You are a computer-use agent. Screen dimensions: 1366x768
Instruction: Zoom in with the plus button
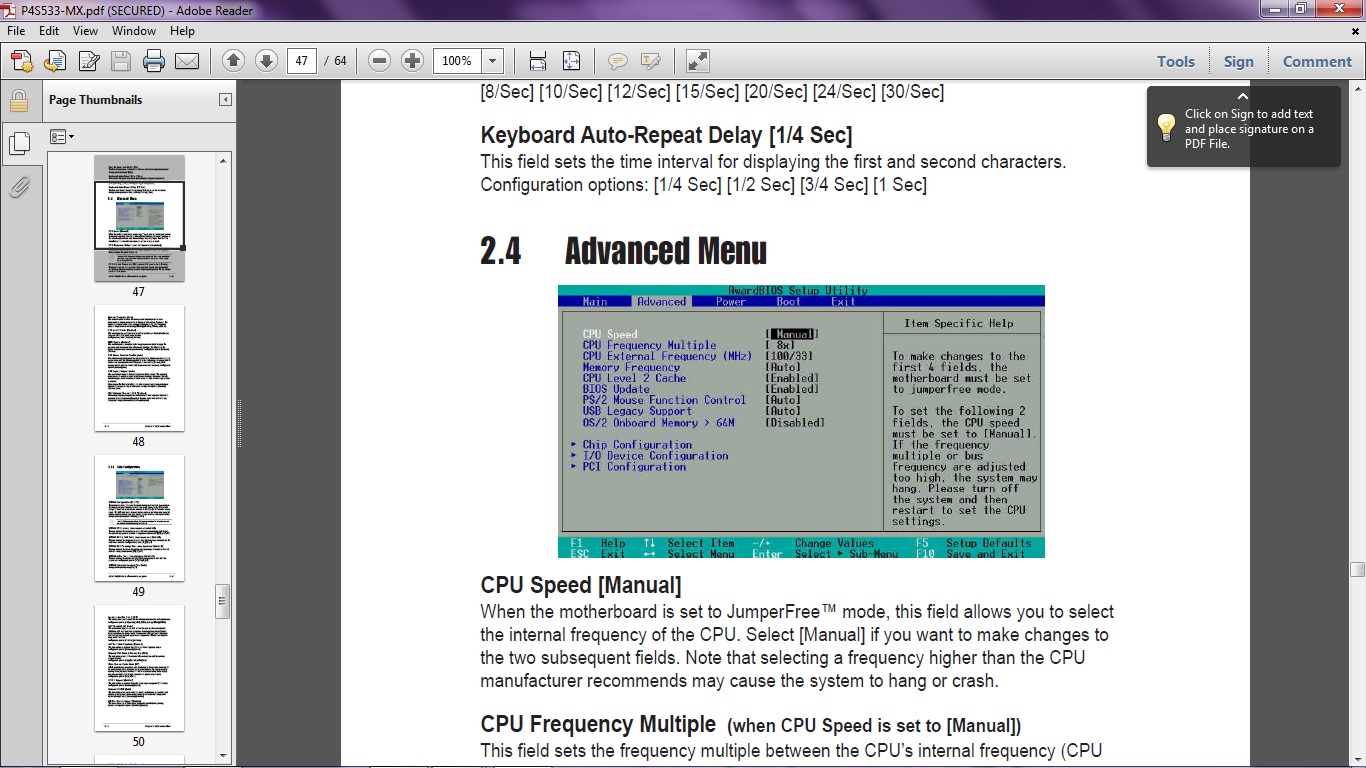coord(412,61)
